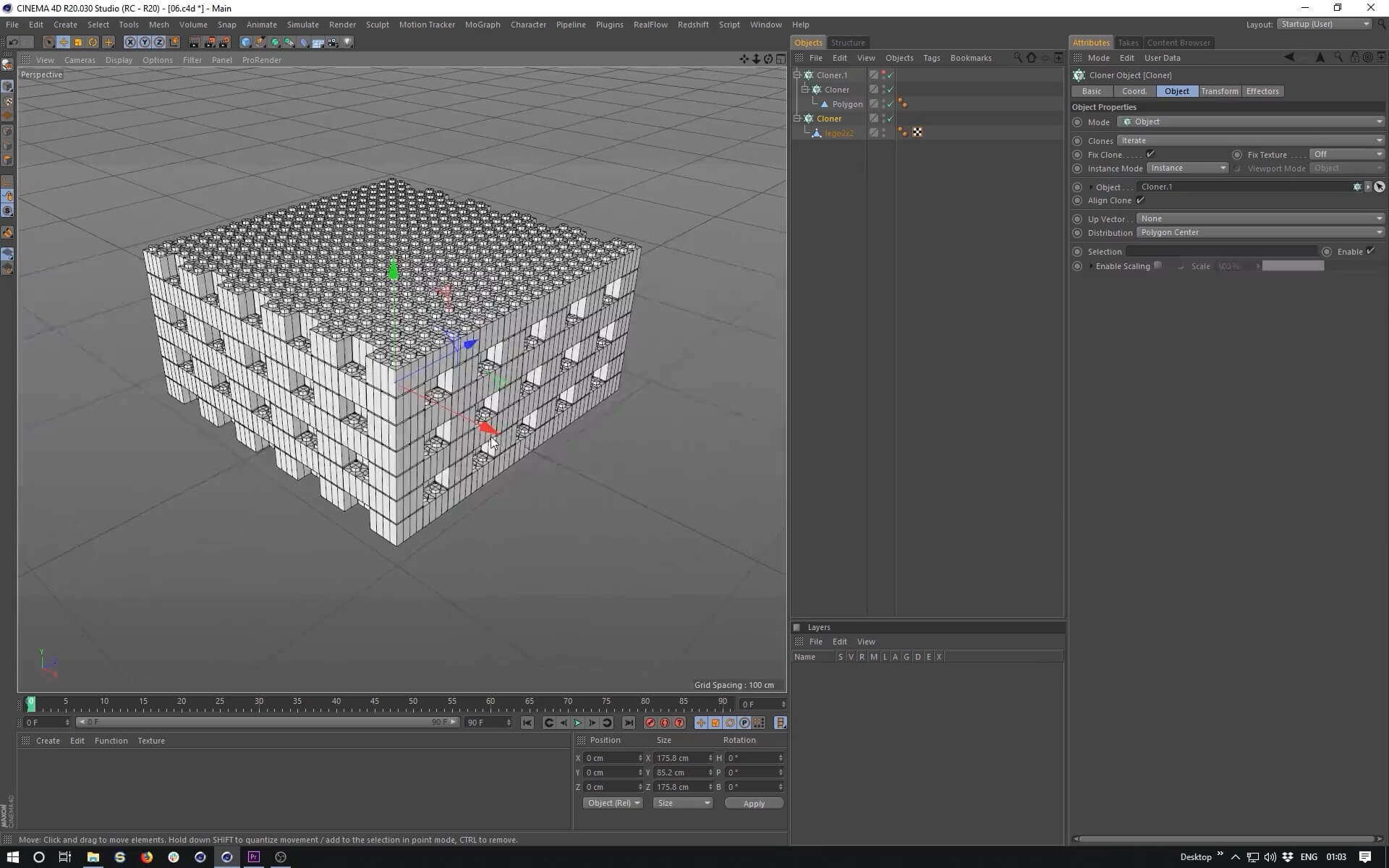
Task: Add a Cube primitive from toolbar
Action: (246, 43)
